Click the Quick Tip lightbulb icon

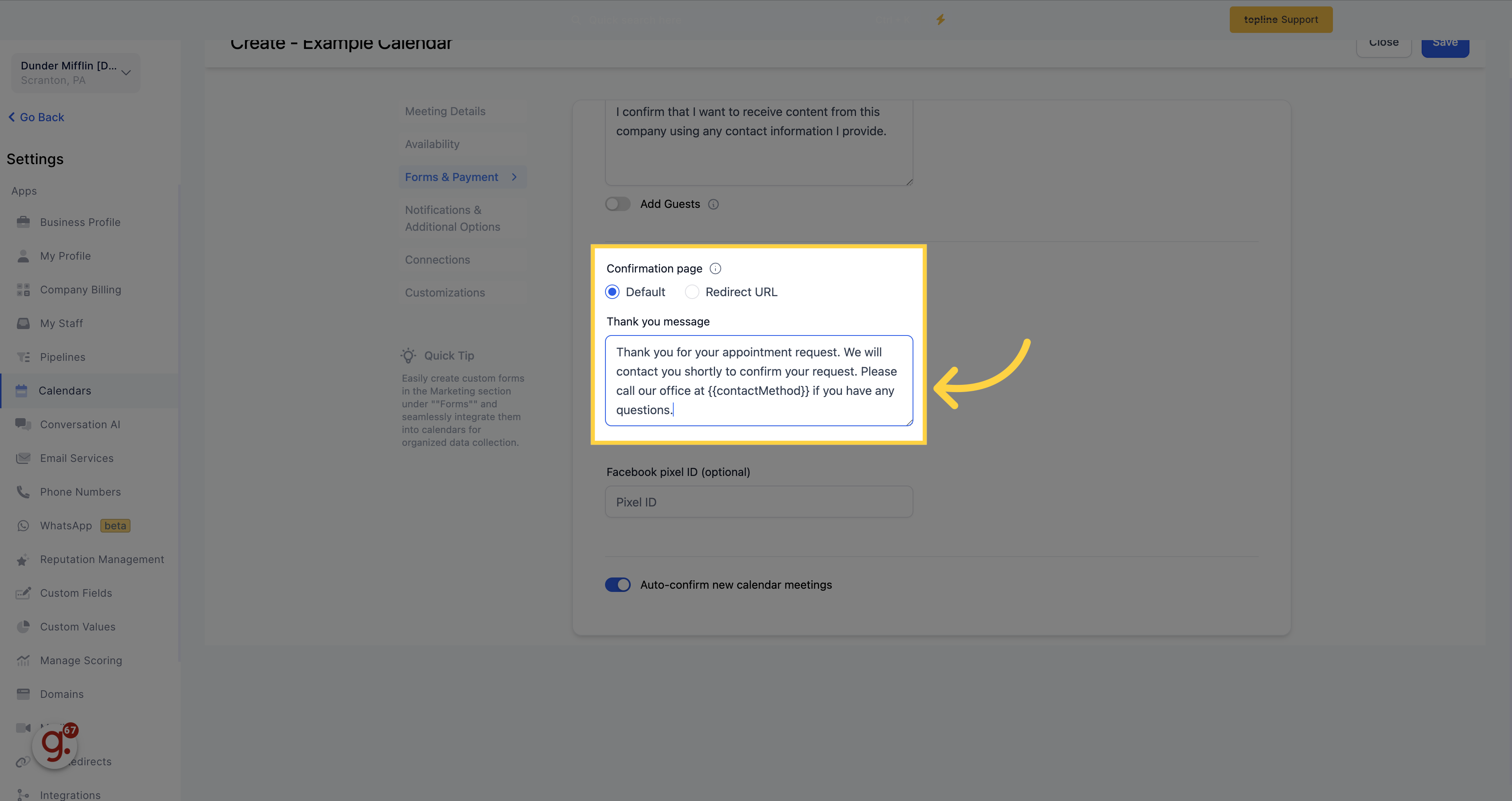tap(409, 356)
